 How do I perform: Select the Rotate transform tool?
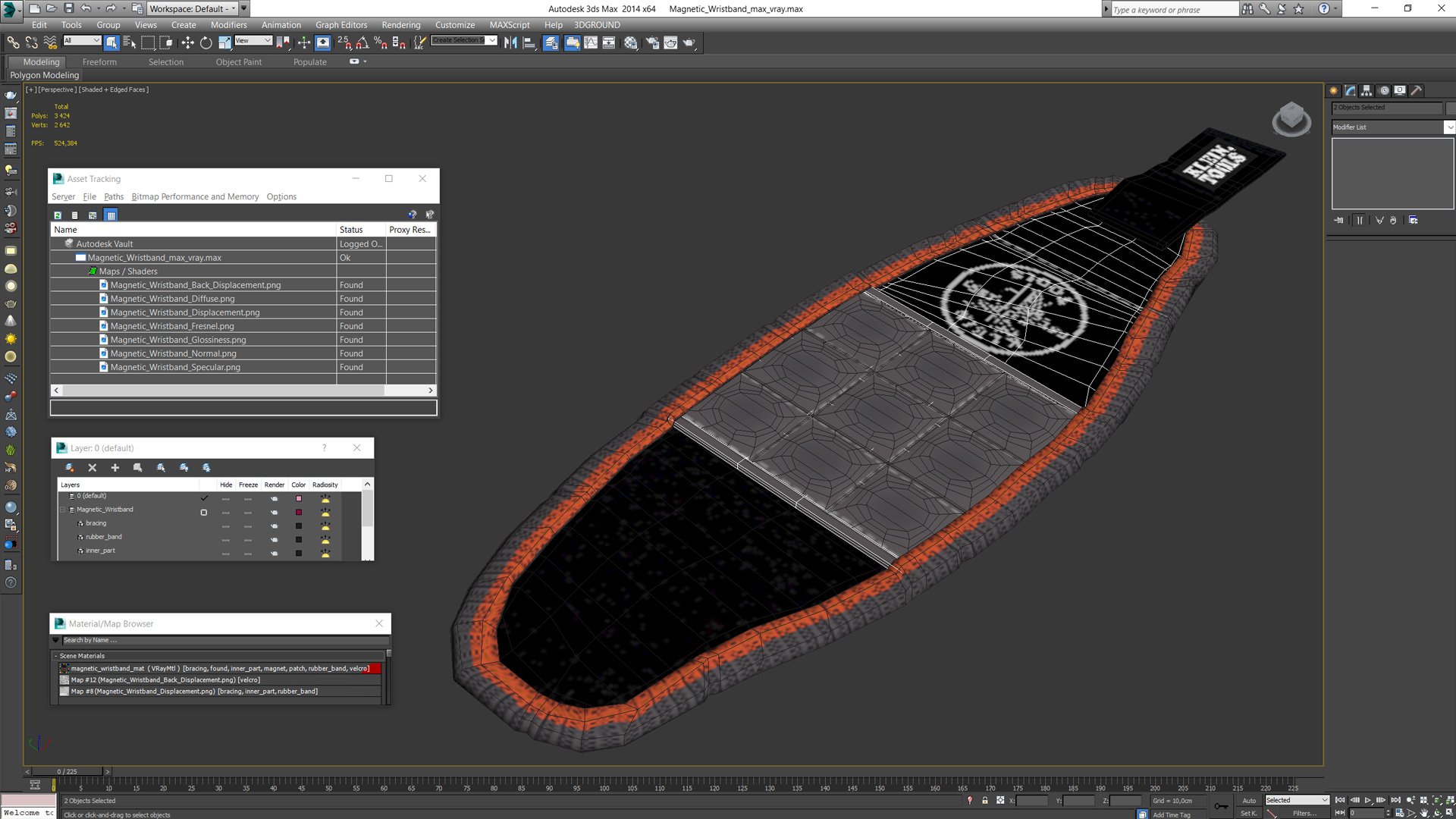coord(206,43)
